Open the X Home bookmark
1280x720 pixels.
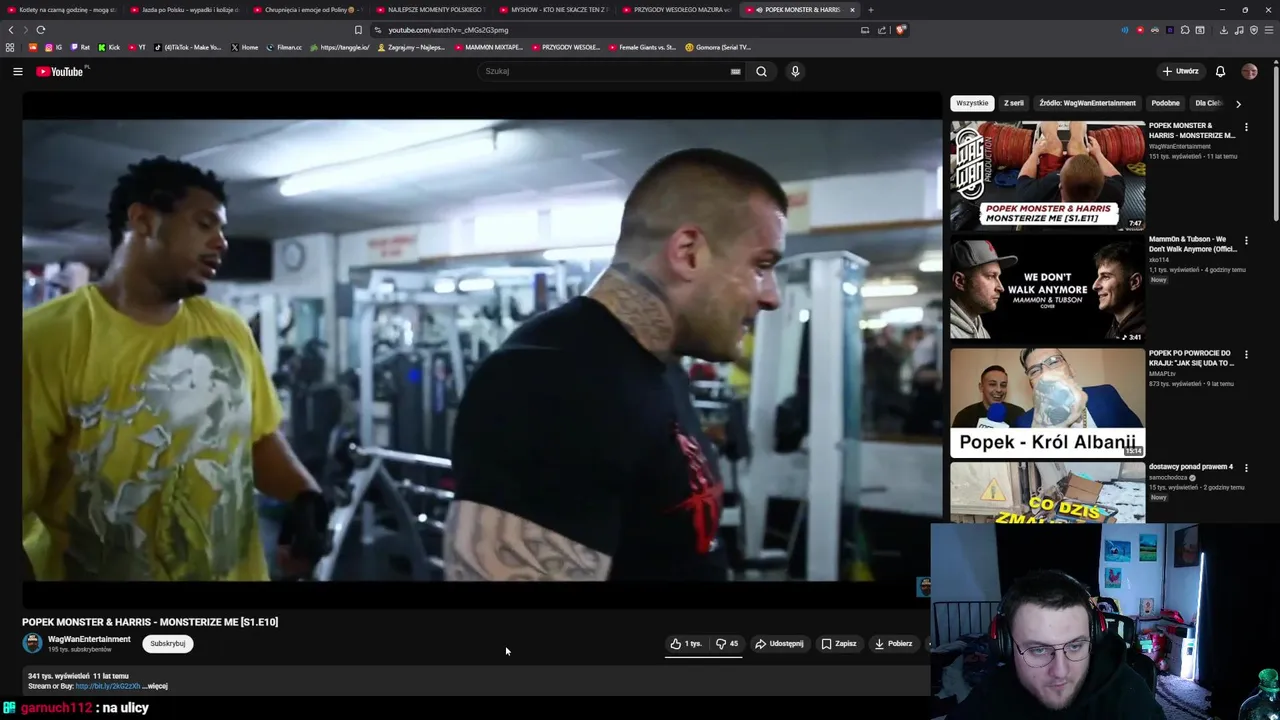pyautogui.click(x=244, y=47)
